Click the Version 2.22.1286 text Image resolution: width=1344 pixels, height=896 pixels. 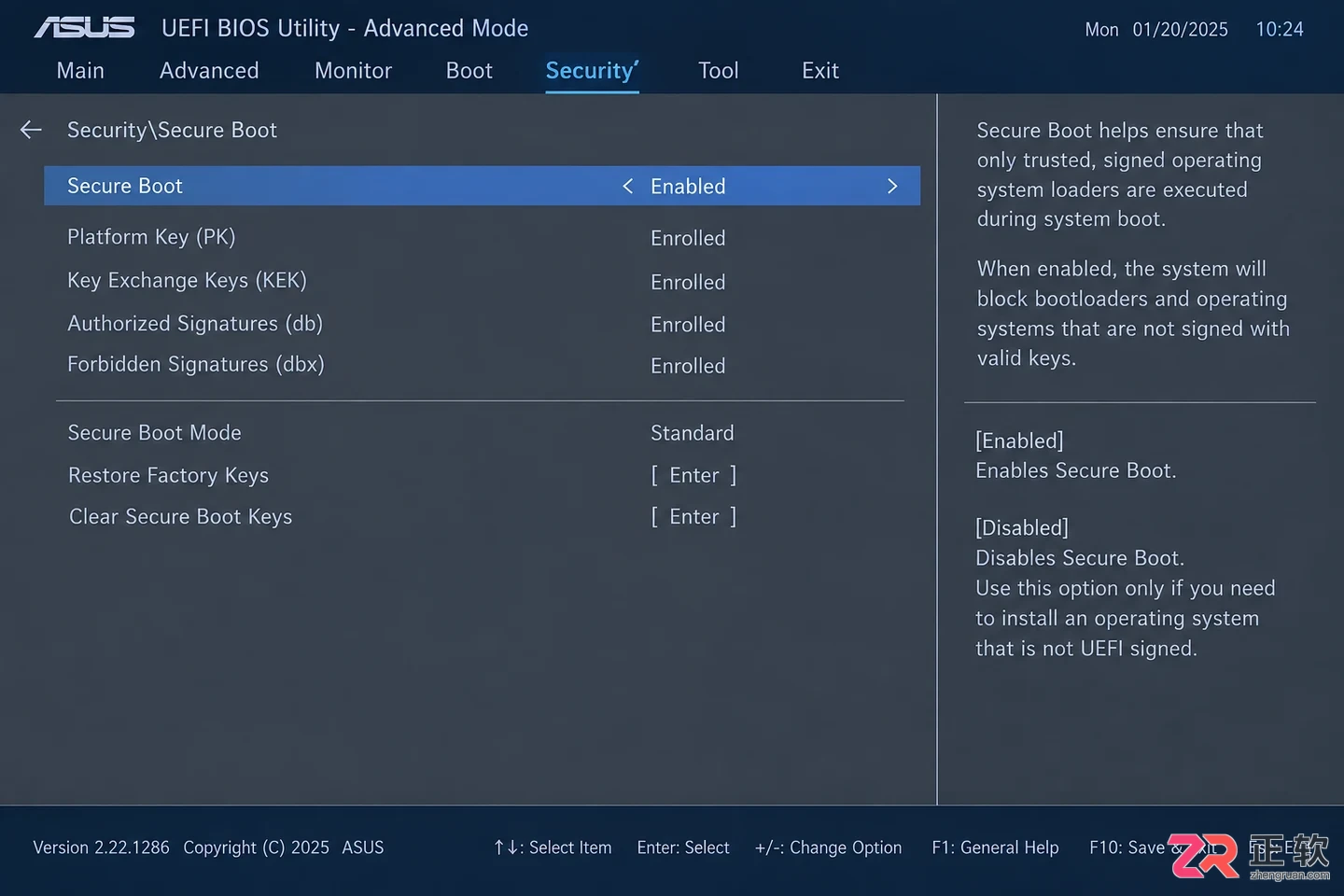click(x=102, y=847)
